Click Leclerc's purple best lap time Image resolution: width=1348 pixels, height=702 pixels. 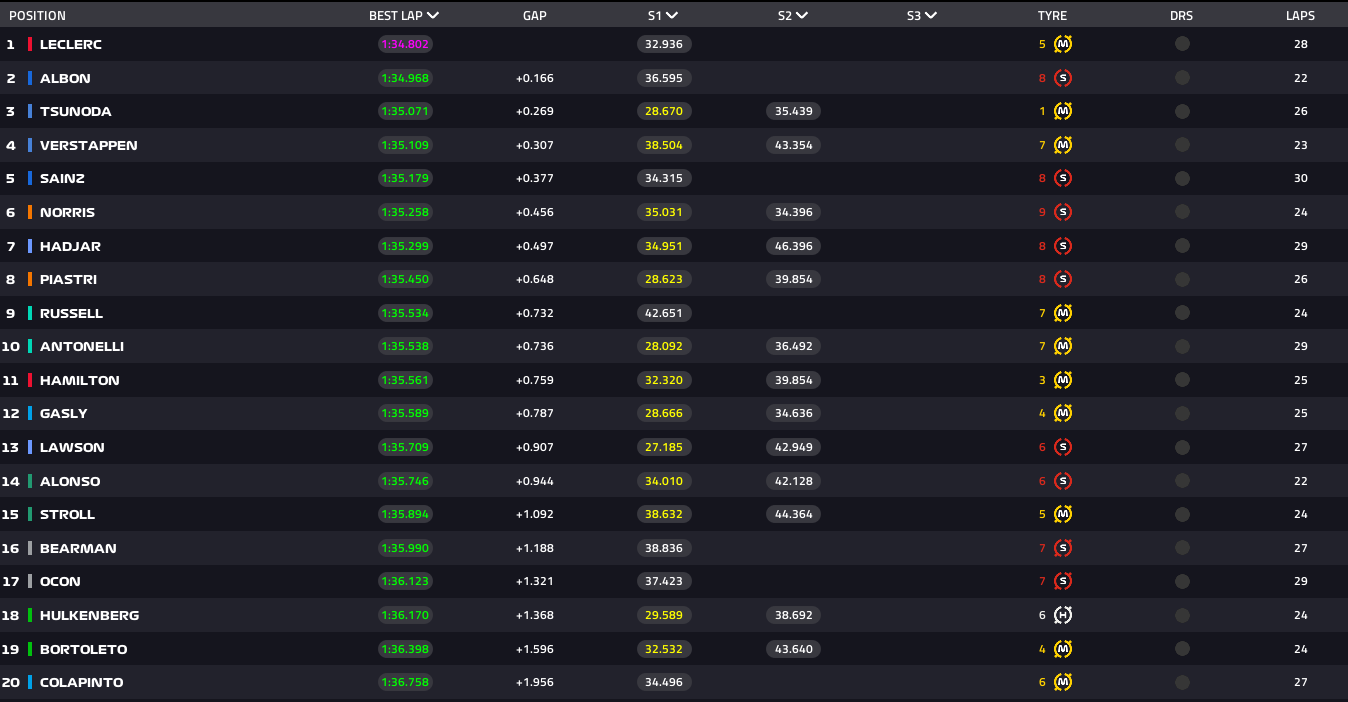tap(405, 44)
